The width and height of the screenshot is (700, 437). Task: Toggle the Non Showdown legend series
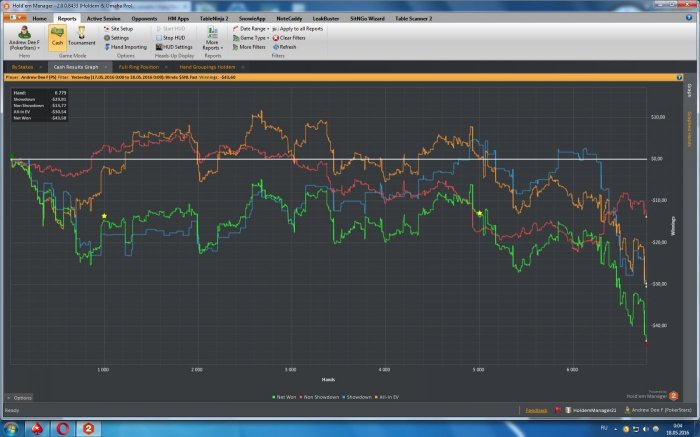coord(323,397)
